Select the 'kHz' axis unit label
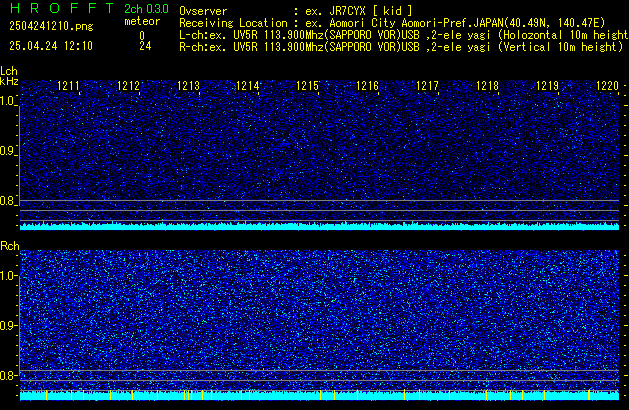 click(x=9, y=81)
